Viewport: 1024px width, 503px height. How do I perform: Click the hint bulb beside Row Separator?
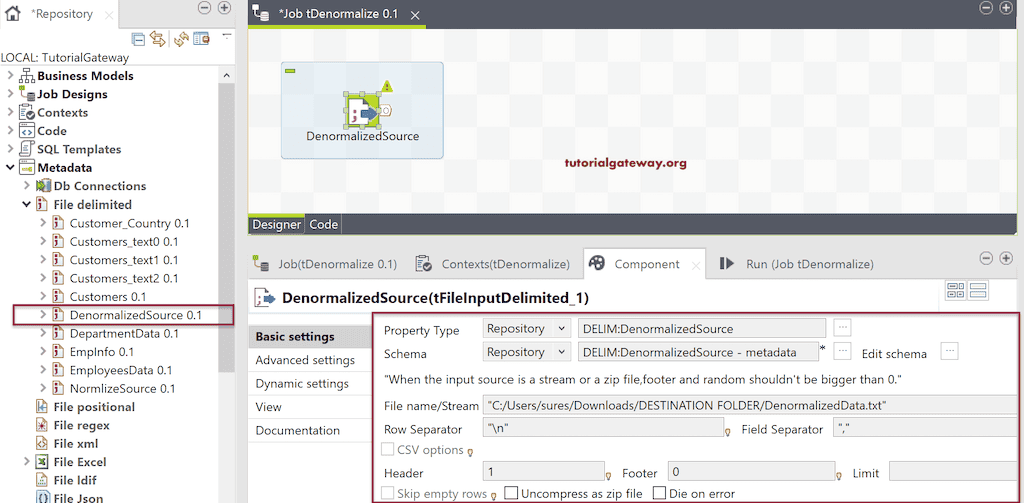[727, 432]
